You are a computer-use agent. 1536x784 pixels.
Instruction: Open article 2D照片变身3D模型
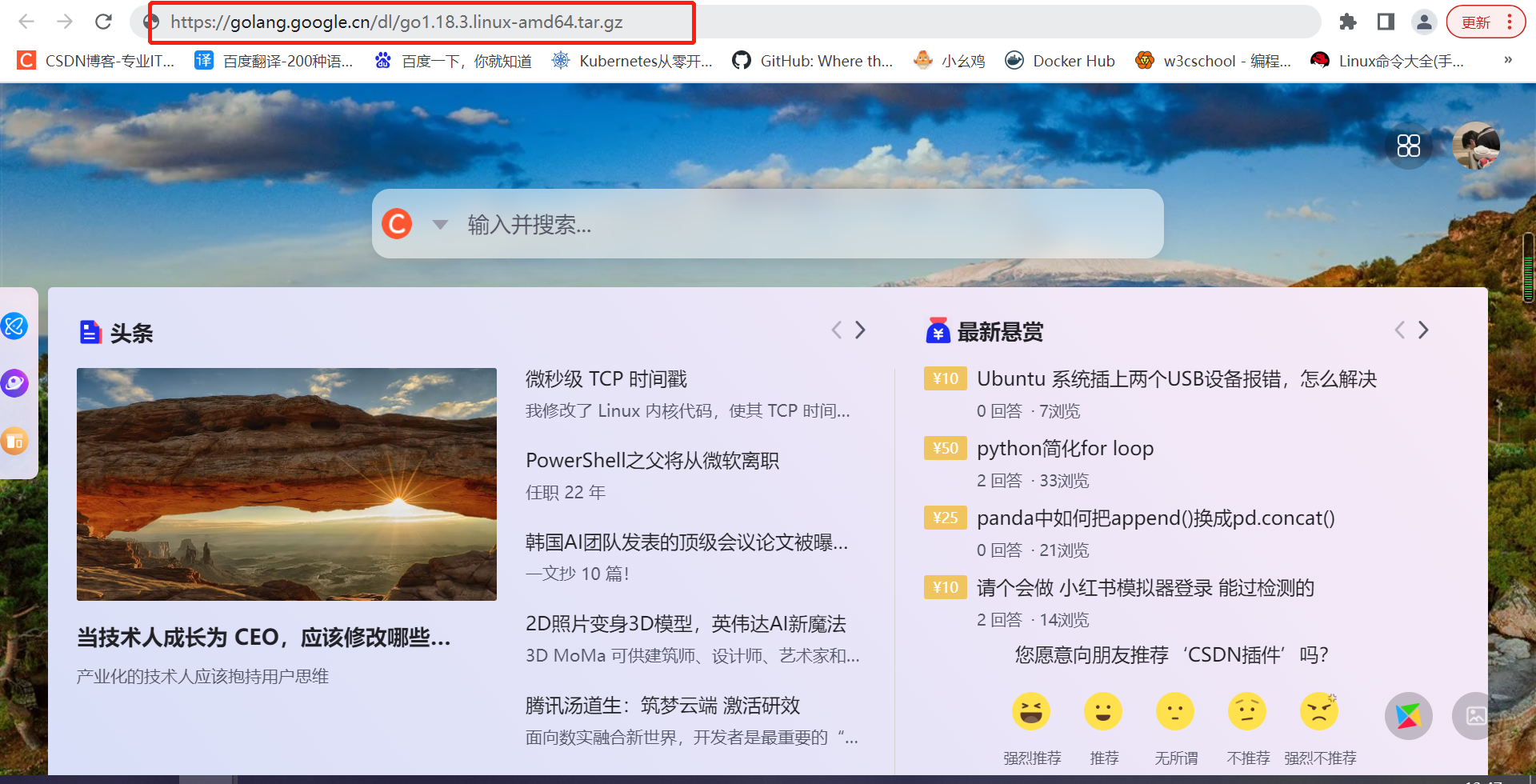click(686, 624)
